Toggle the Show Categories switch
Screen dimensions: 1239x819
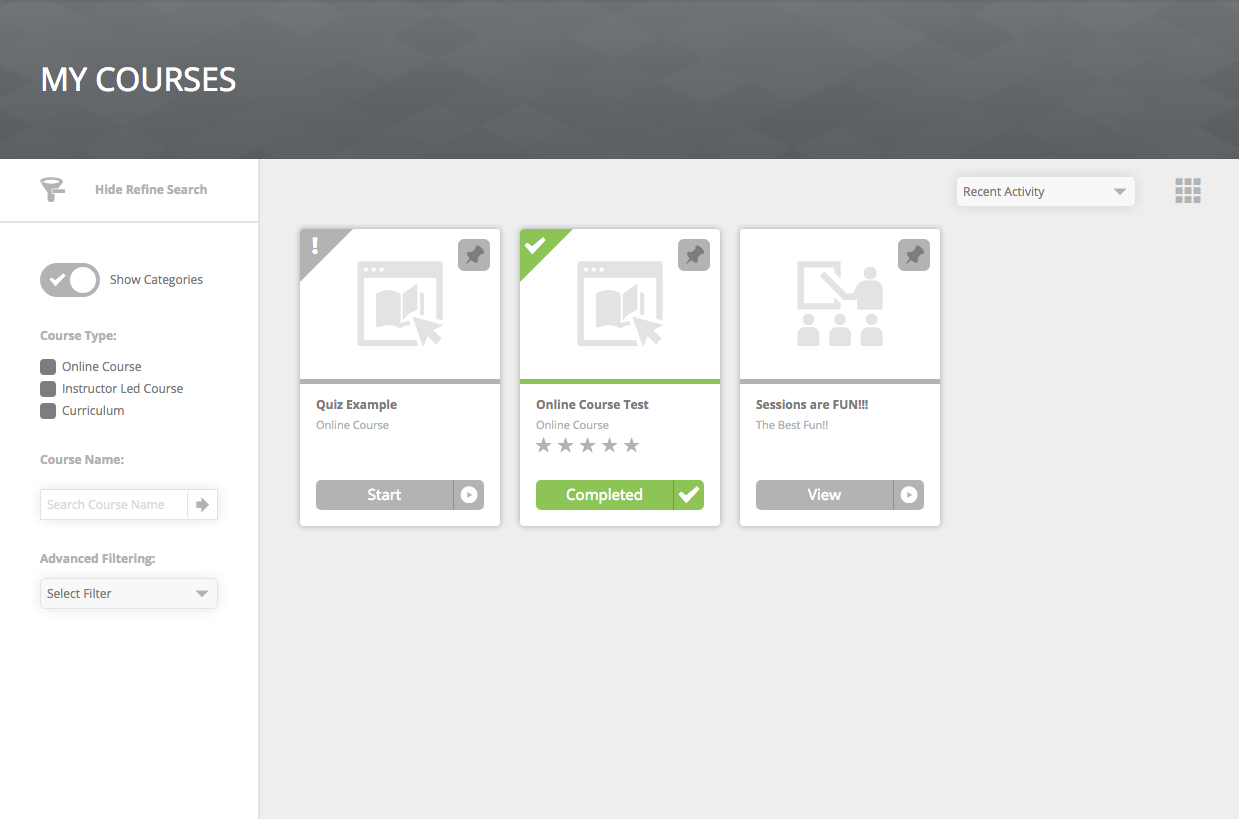[x=70, y=280]
